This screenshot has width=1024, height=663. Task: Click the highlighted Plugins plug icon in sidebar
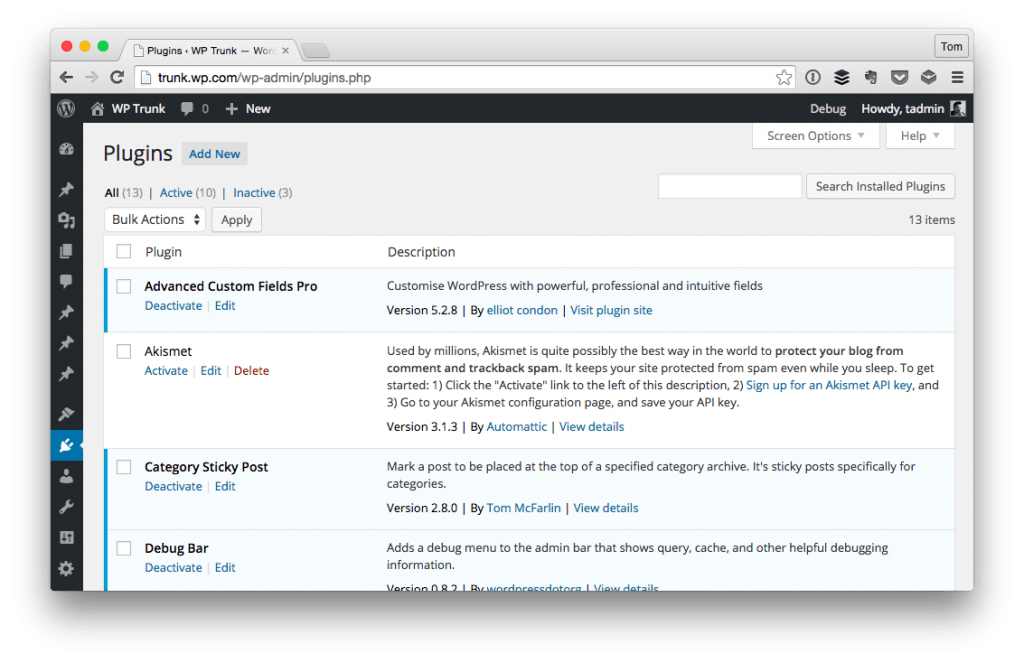67,445
